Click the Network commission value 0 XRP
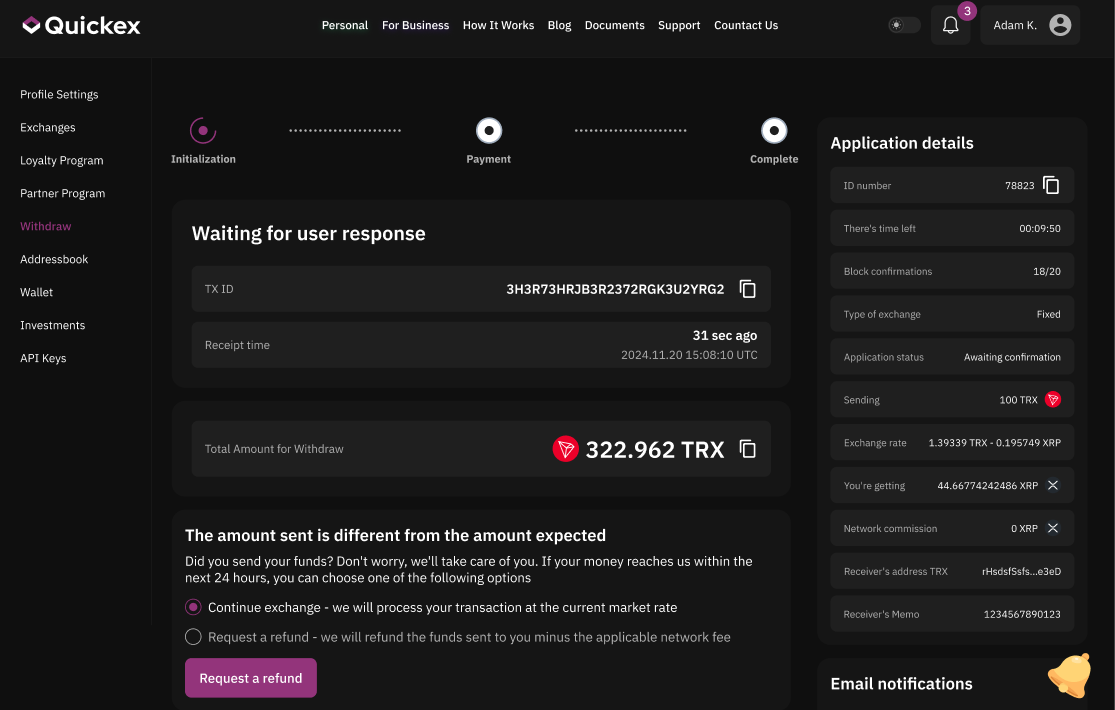This screenshot has width=1115, height=710. pyautogui.click(x=1024, y=529)
